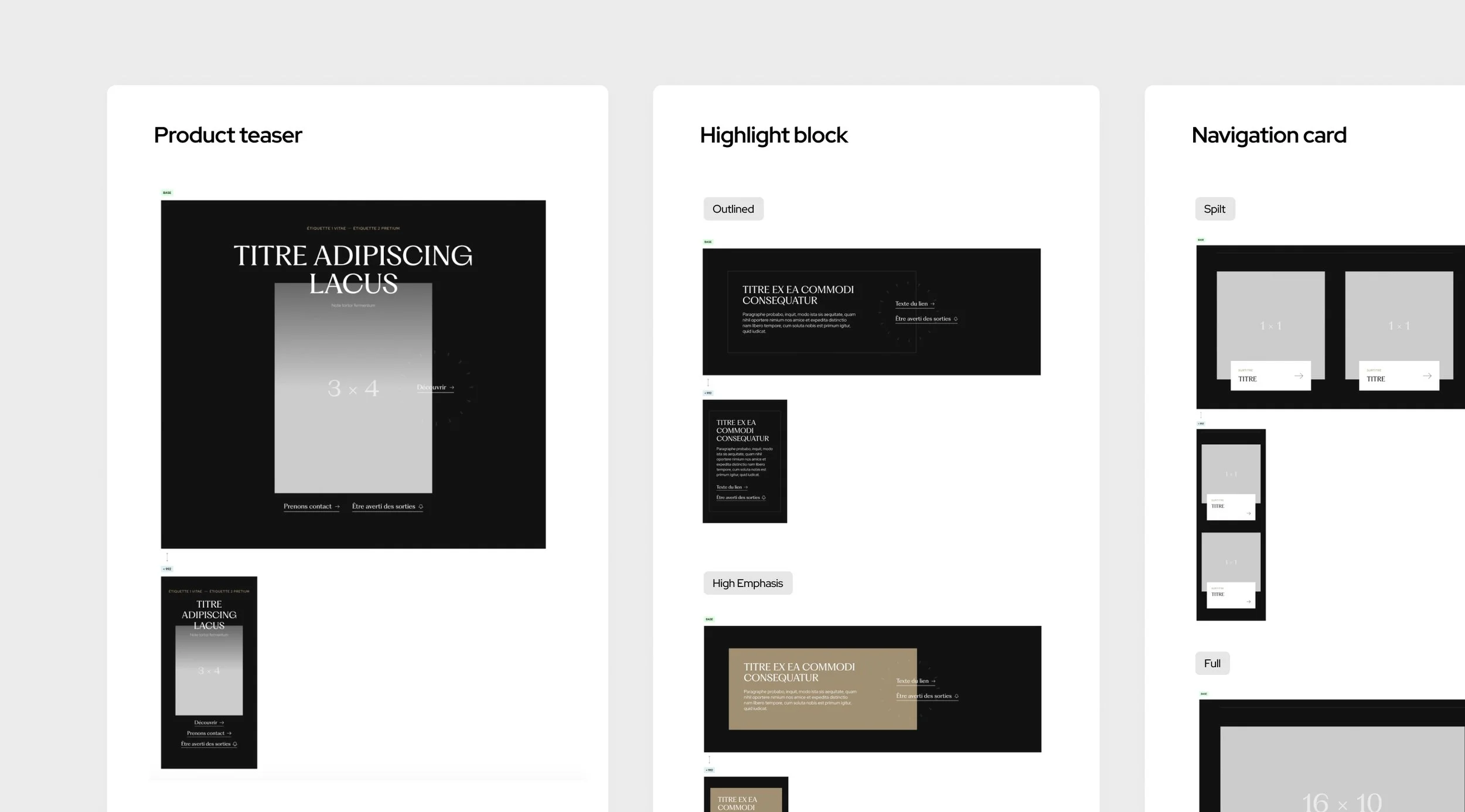Click bell icon in mobile Product teaser
The height and width of the screenshot is (812, 1465).
pos(235,744)
